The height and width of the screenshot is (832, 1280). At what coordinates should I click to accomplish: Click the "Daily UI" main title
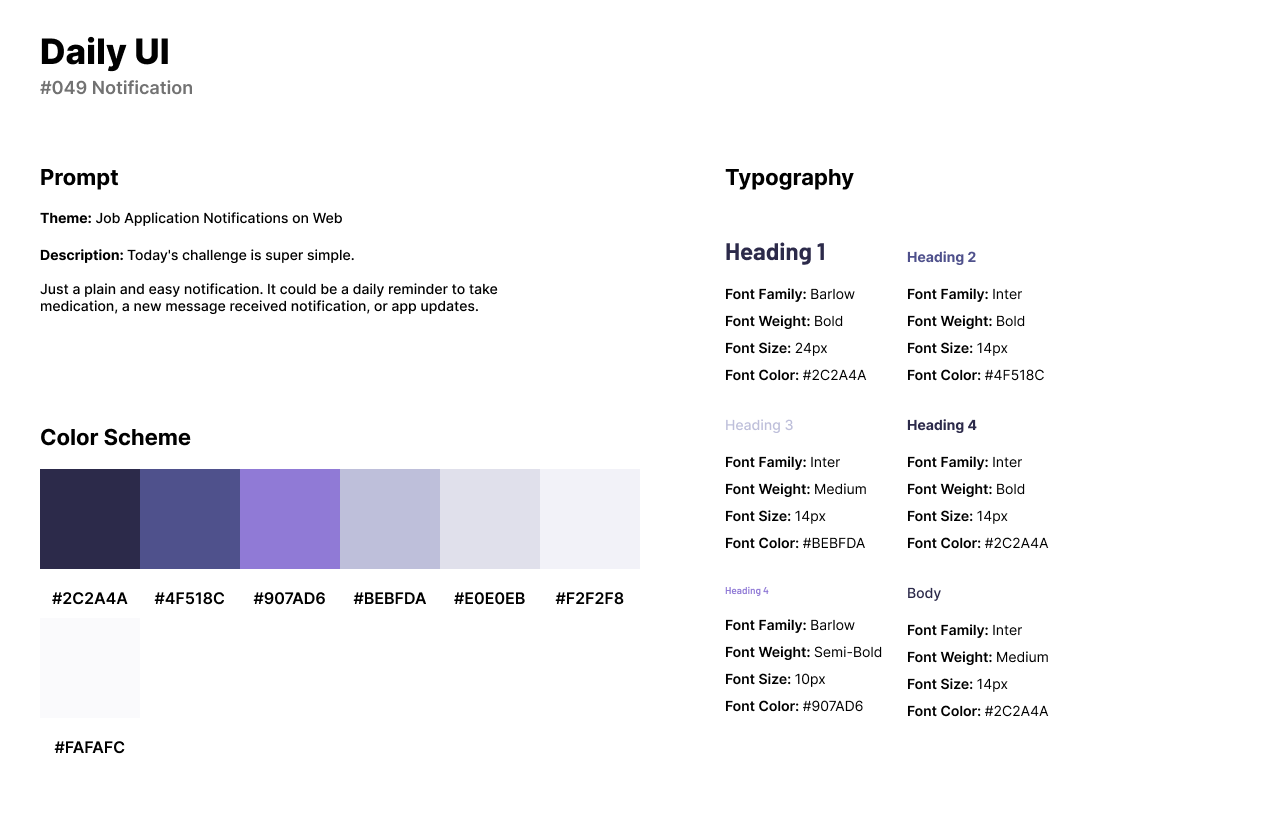(x=105, y=52)
